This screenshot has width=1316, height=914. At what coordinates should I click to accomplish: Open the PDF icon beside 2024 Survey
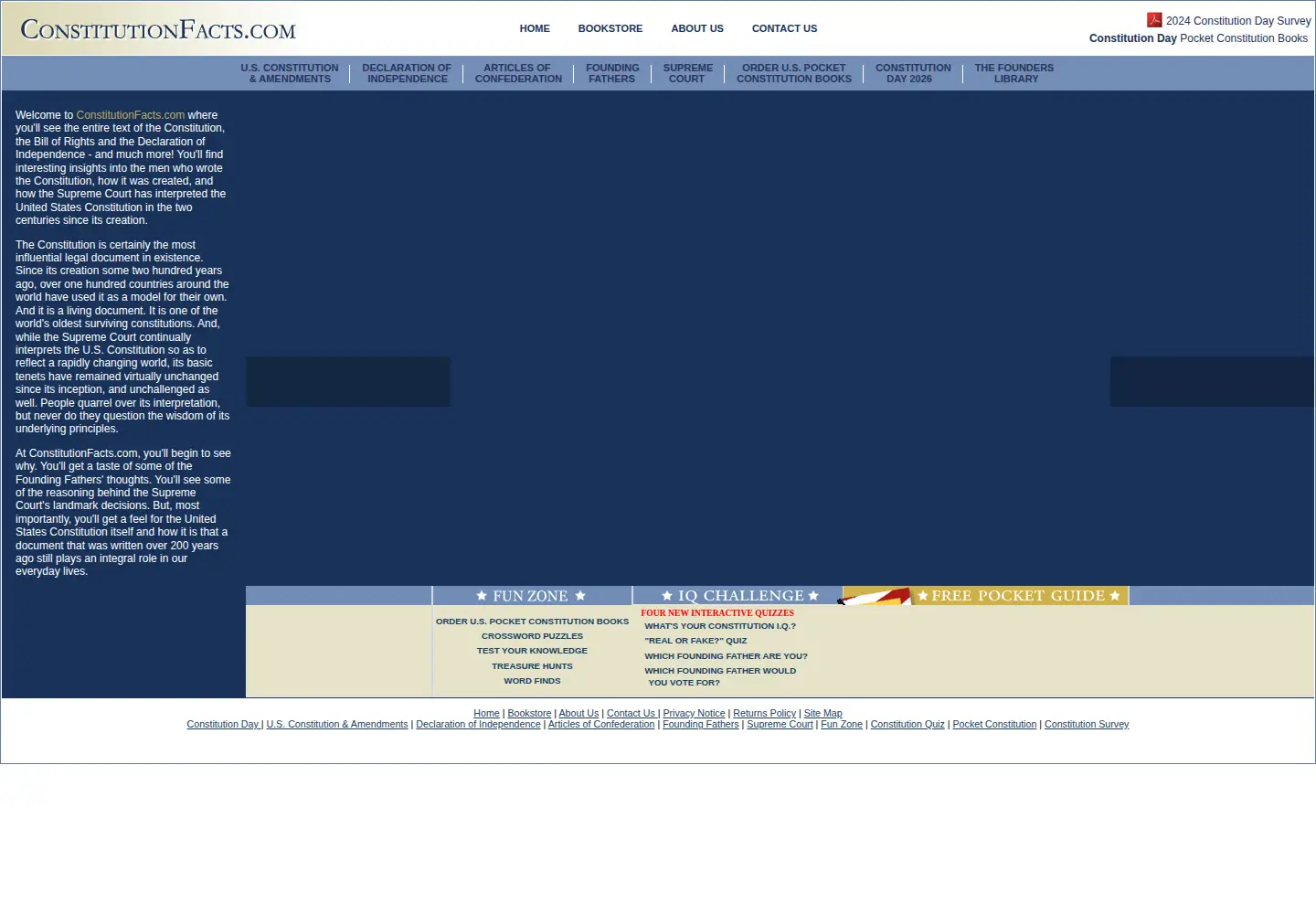(x=1154, y=20)
